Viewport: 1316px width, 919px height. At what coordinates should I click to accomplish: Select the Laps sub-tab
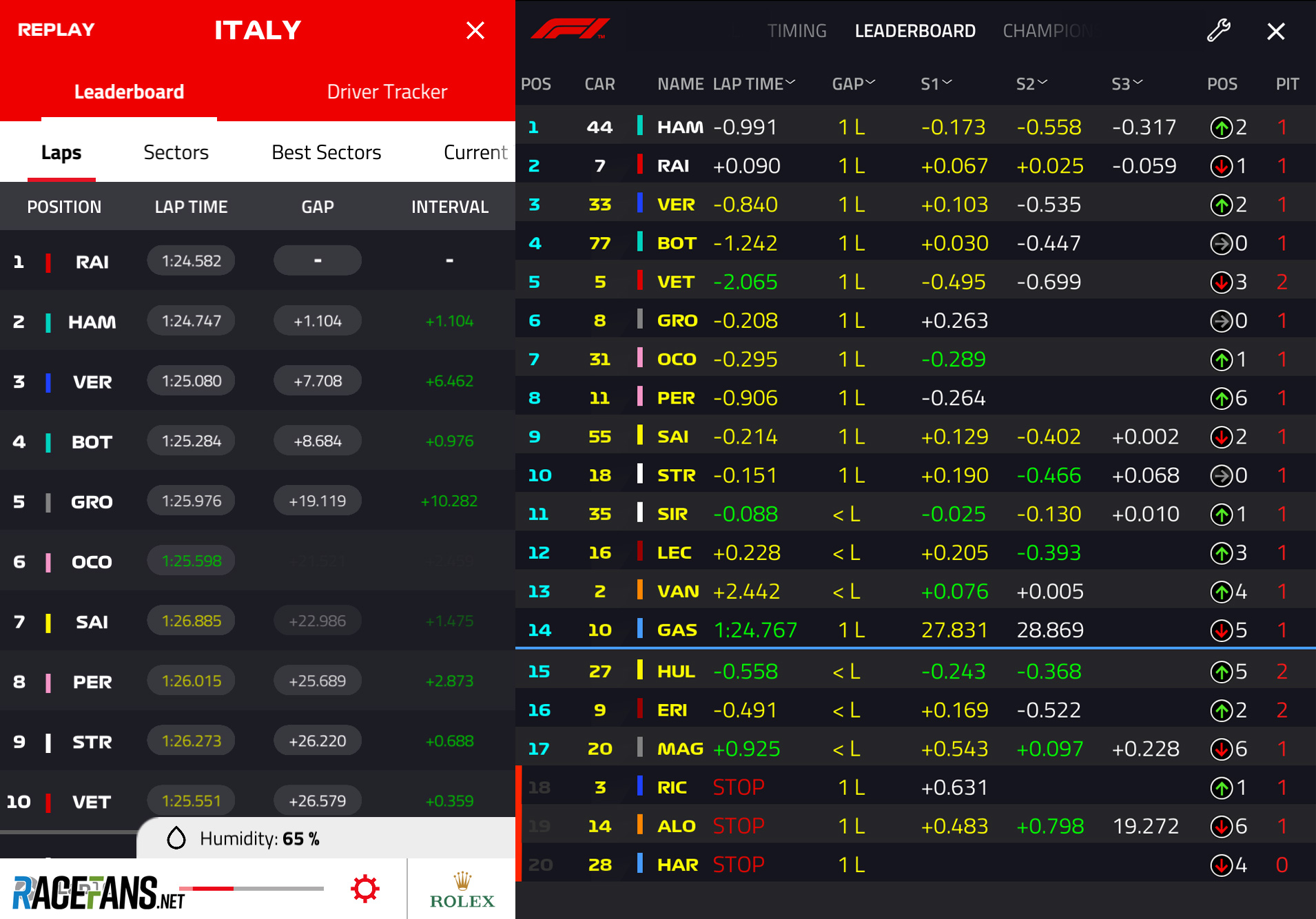pyautogui.click(x=61, y=152)
